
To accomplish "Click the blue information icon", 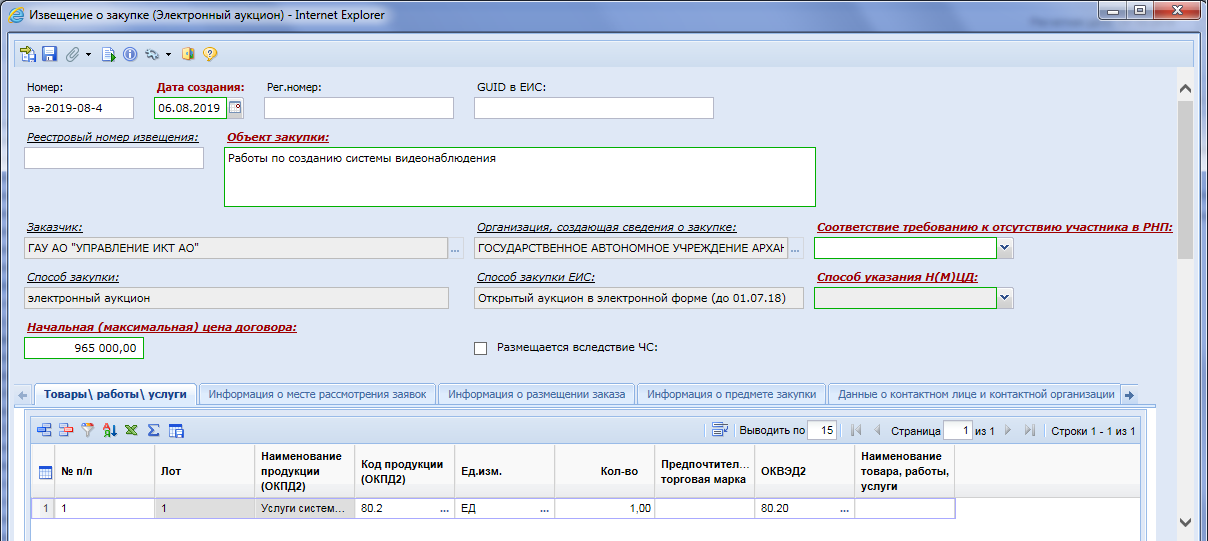I will coord(130,54).
